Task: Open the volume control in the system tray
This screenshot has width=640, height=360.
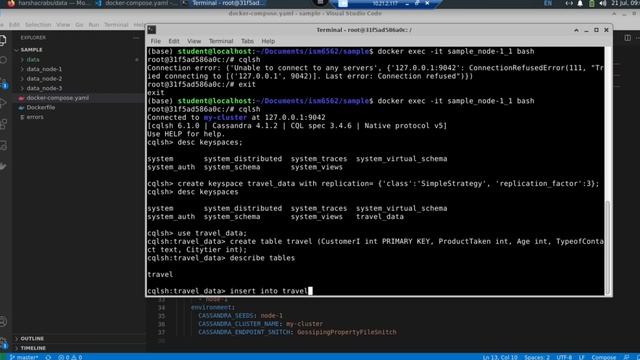Action: point(603,3)
